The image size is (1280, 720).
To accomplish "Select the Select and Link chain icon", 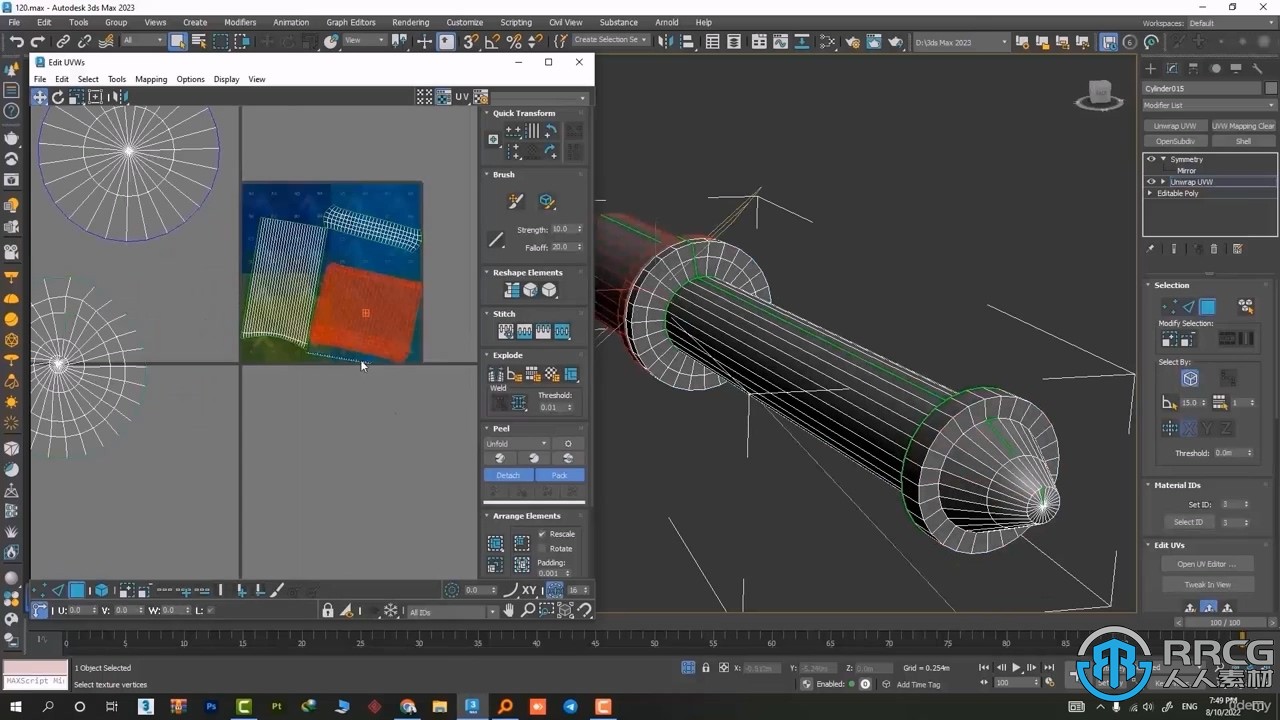I will click(x=63, y=41).
